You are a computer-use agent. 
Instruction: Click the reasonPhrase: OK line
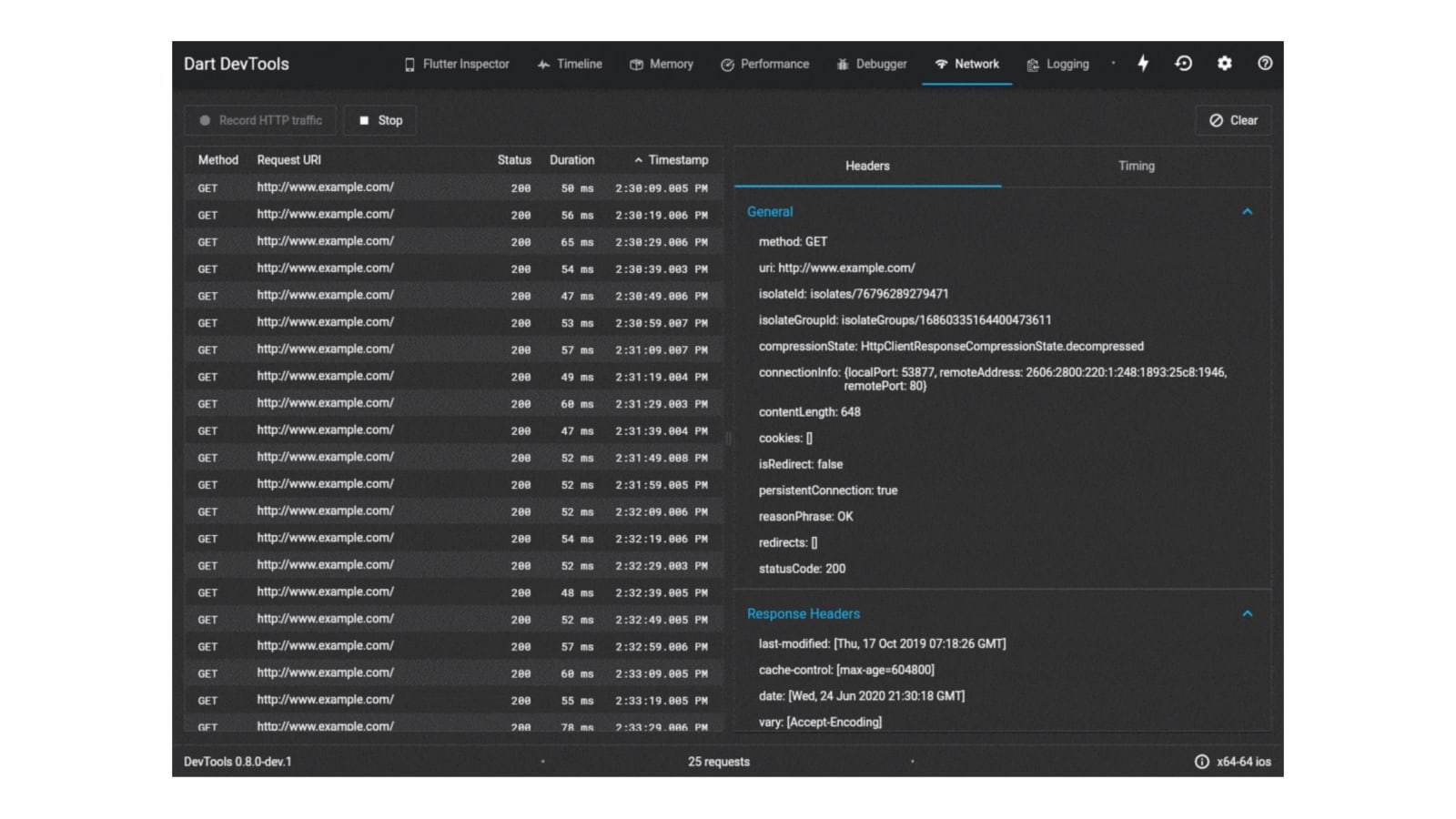[x=806, y=517]
